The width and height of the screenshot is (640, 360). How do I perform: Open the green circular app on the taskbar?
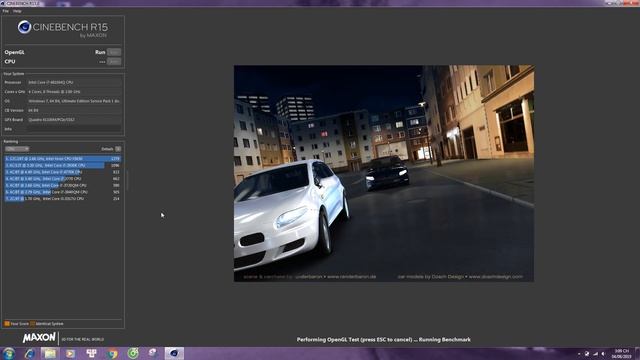[x=133, y=353]
